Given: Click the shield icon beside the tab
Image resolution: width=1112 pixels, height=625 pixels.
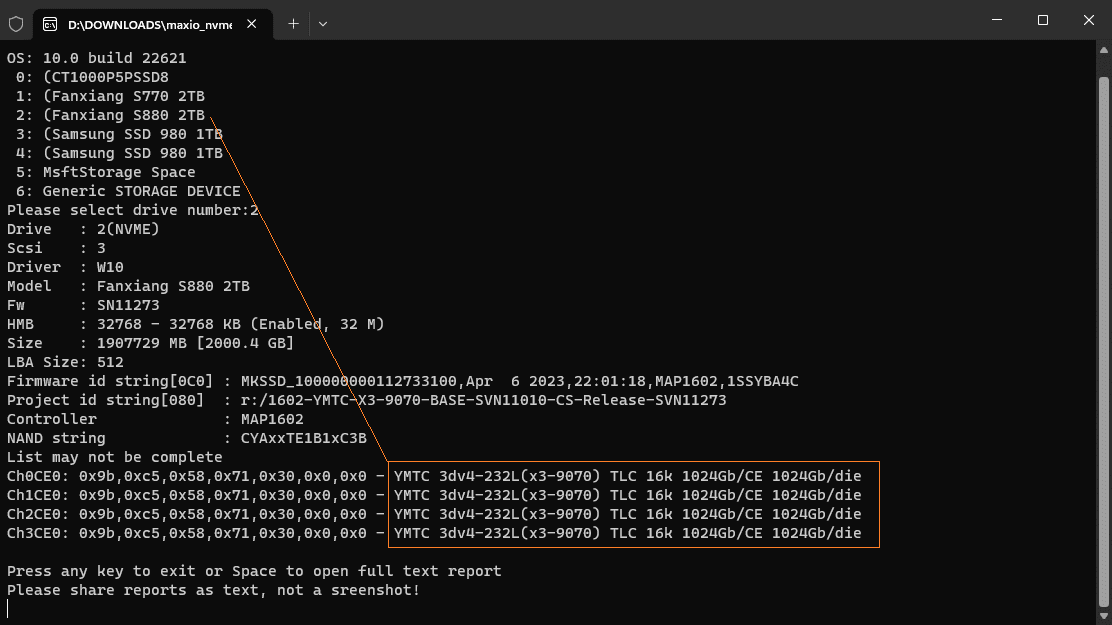Looking at the screenshot, I should coord(16,24).
